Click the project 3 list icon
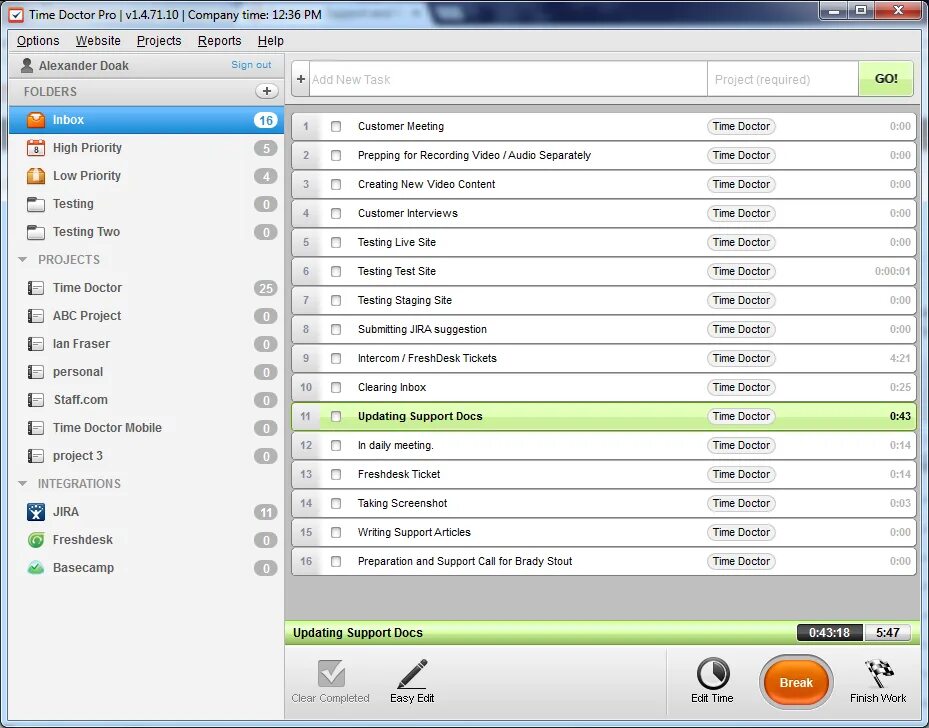Image resolution: width=929 pixels, height=728 pixels. point(36,456)
